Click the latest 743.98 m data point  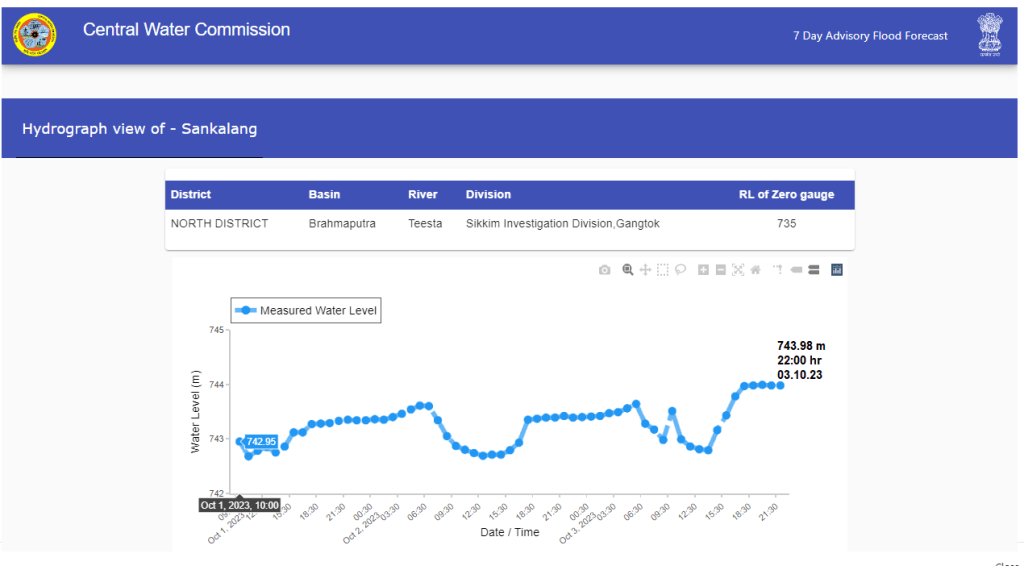tap(780, 385)
